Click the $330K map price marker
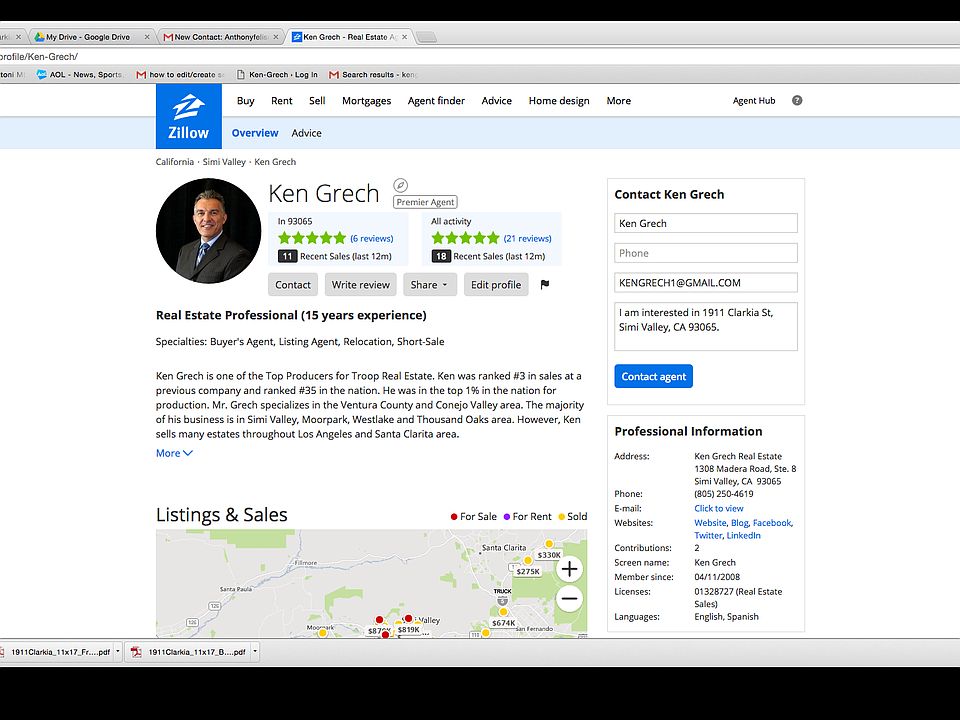Image resolution: width=960 pixels, height=720 pixels. pos(549,555)
